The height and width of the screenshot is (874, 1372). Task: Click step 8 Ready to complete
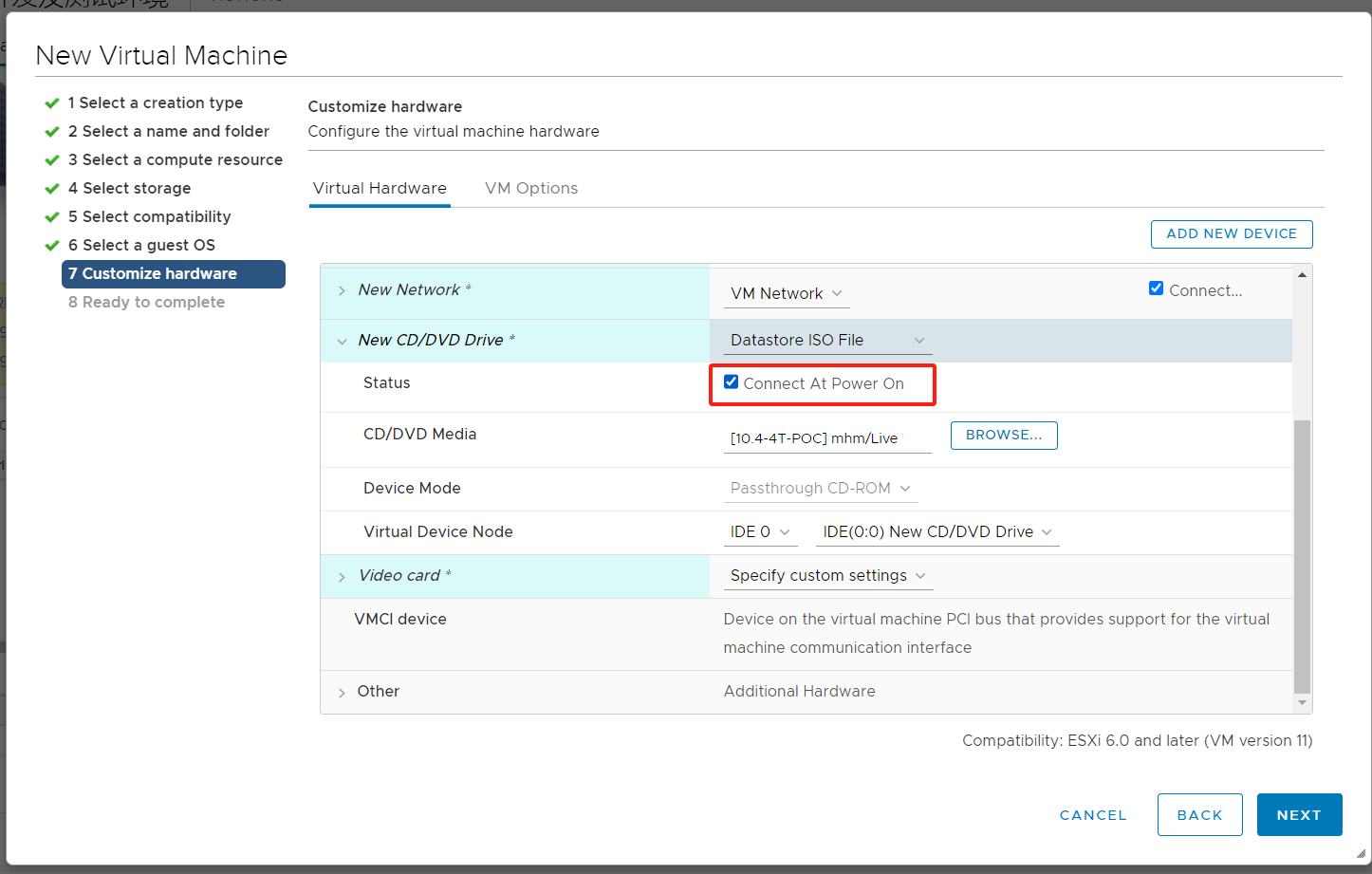click(x=147, y=302)
